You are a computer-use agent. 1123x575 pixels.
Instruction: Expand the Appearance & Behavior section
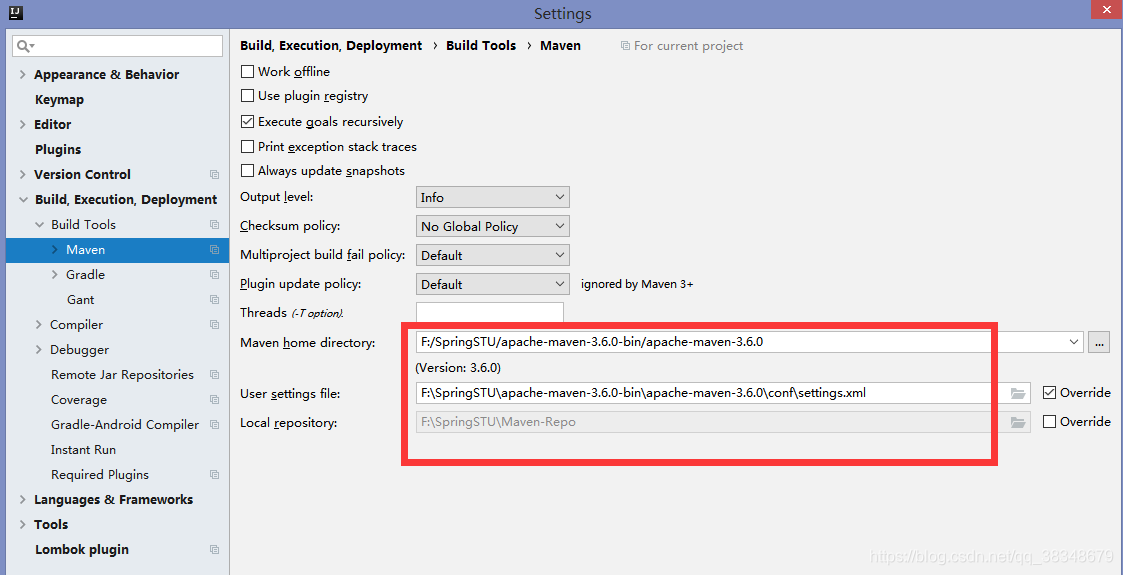(23, 74)
